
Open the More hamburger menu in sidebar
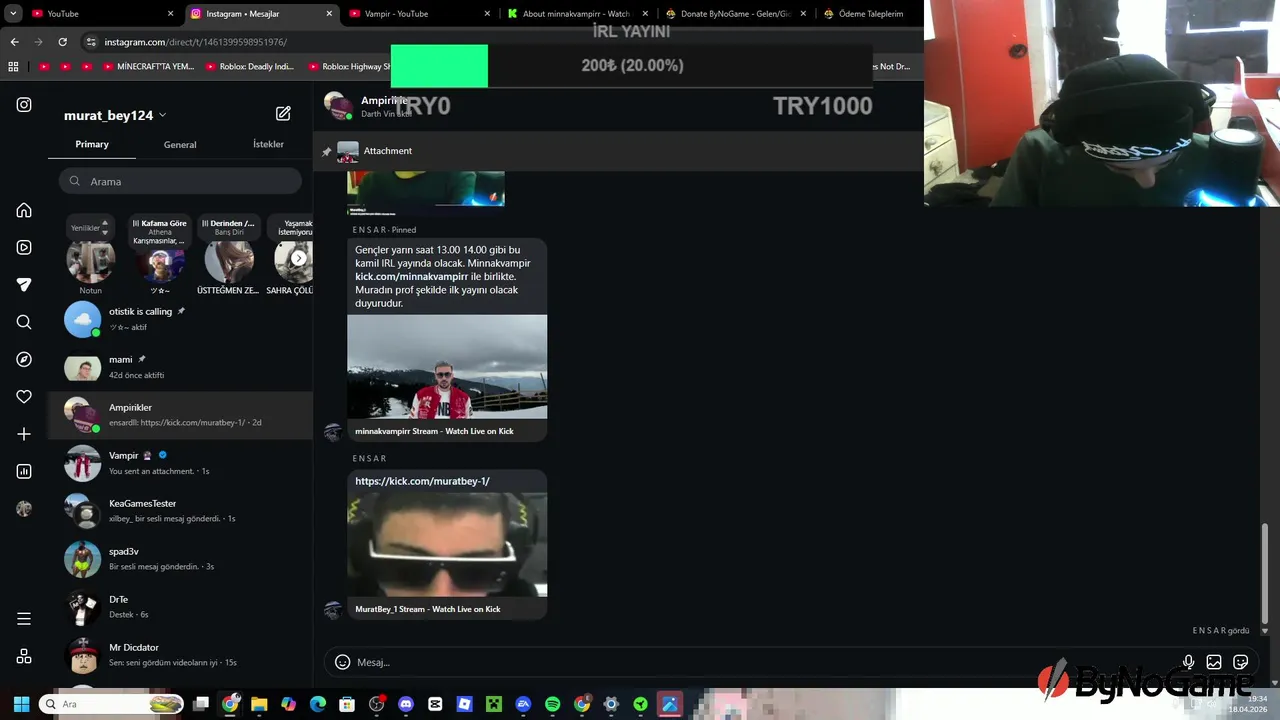pos(24,619)
